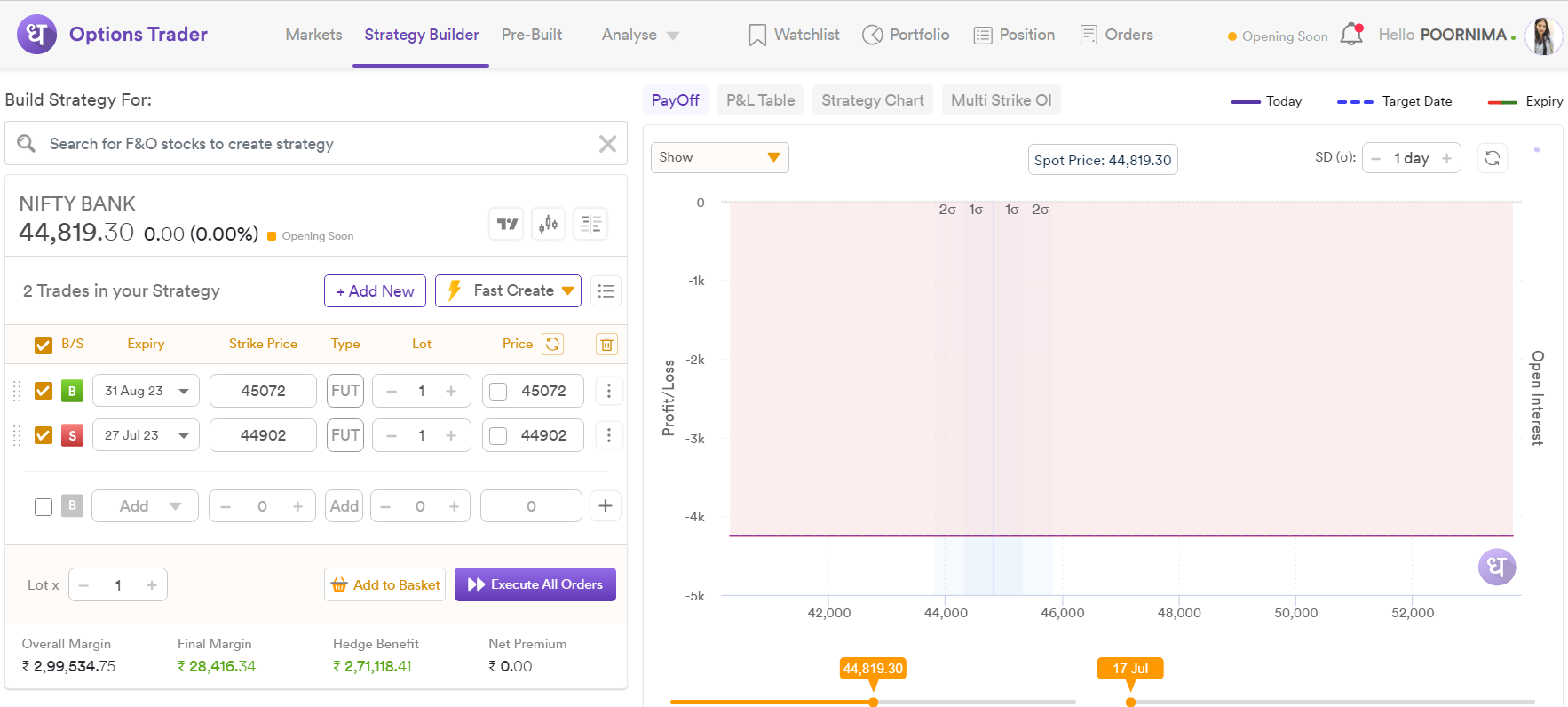Add new trade row with plus icon
Screen dimensions: 1568x707
click(606, 505)
